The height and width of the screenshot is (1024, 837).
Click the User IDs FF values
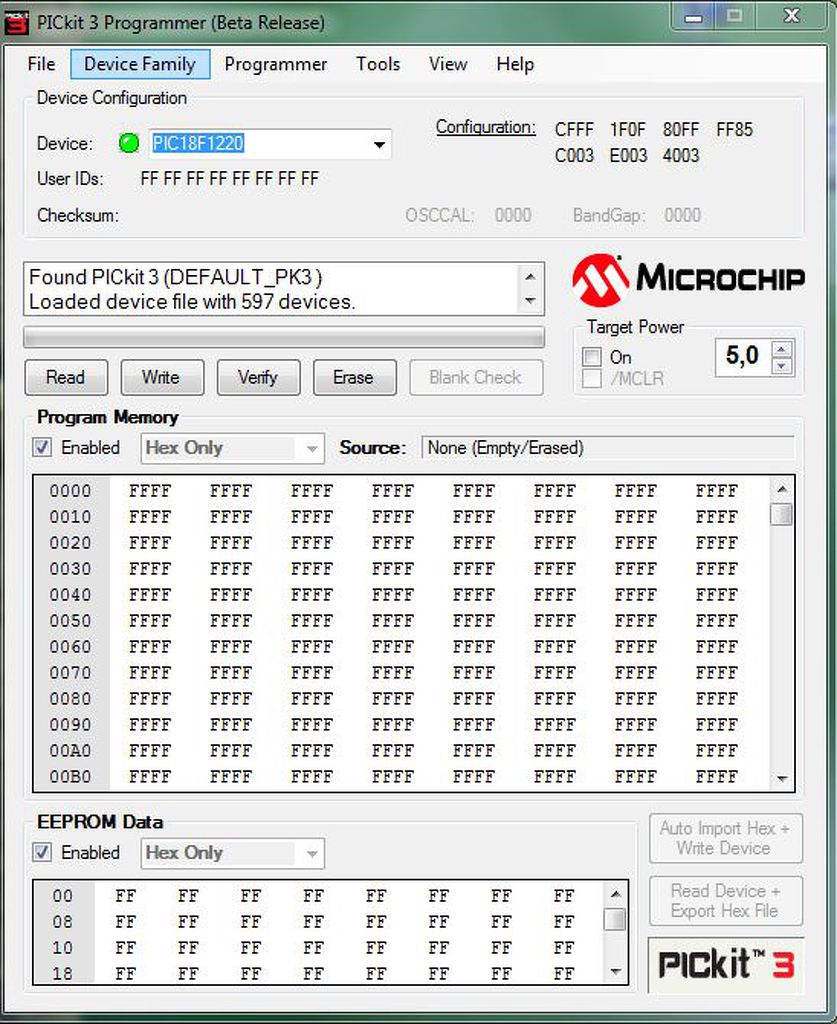coord(230,178)
